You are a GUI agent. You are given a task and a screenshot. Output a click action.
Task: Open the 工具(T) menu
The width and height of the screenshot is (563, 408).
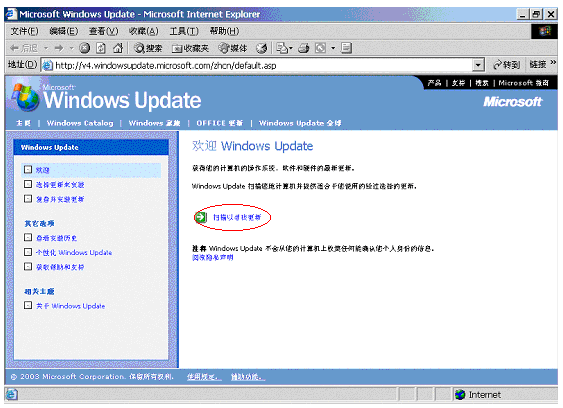pyautogui.click(x=184, y=31)
